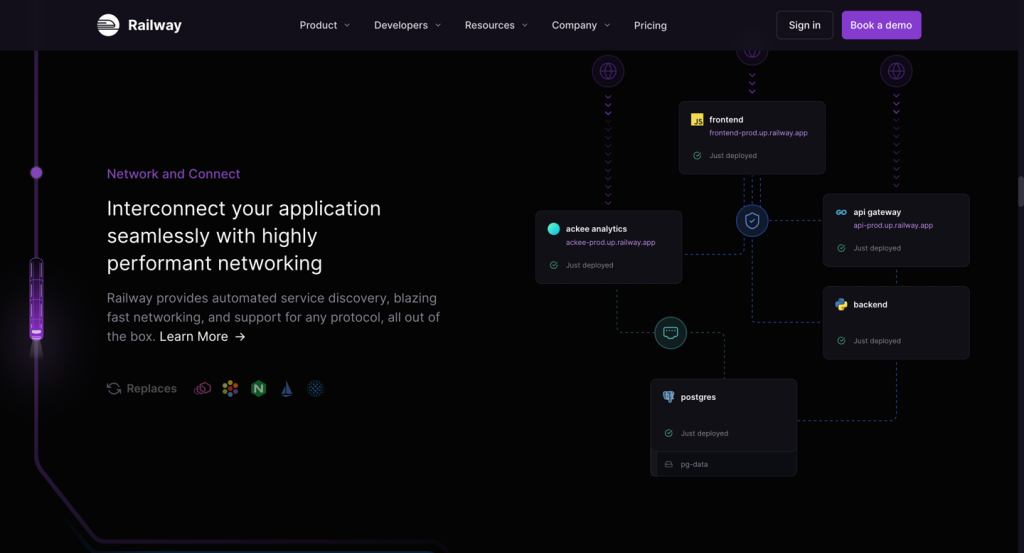Image resolution: width=1024 pixels, height=553 pixels.
Task: Click the postgres elephant icon
Action: pos(668,397)
